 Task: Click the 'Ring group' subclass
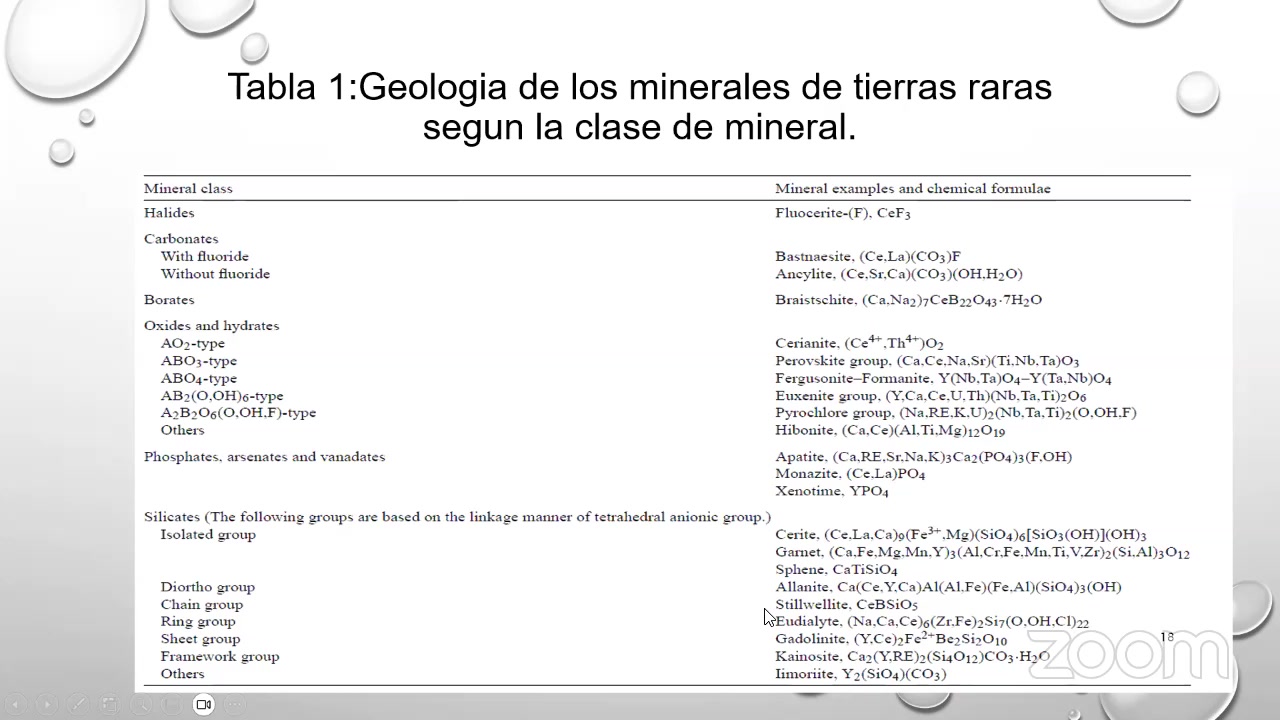[x=198, y=622]
